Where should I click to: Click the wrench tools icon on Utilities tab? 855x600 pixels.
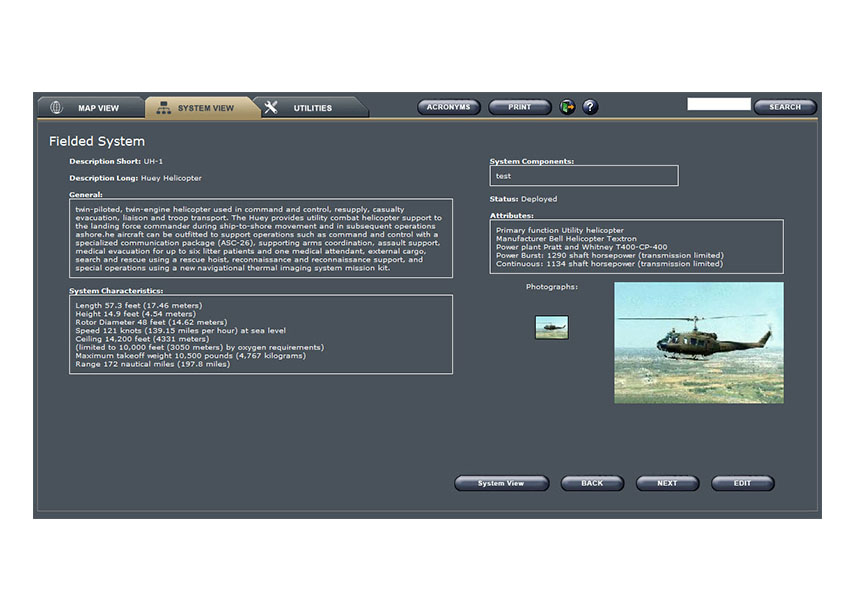(271, 107)
